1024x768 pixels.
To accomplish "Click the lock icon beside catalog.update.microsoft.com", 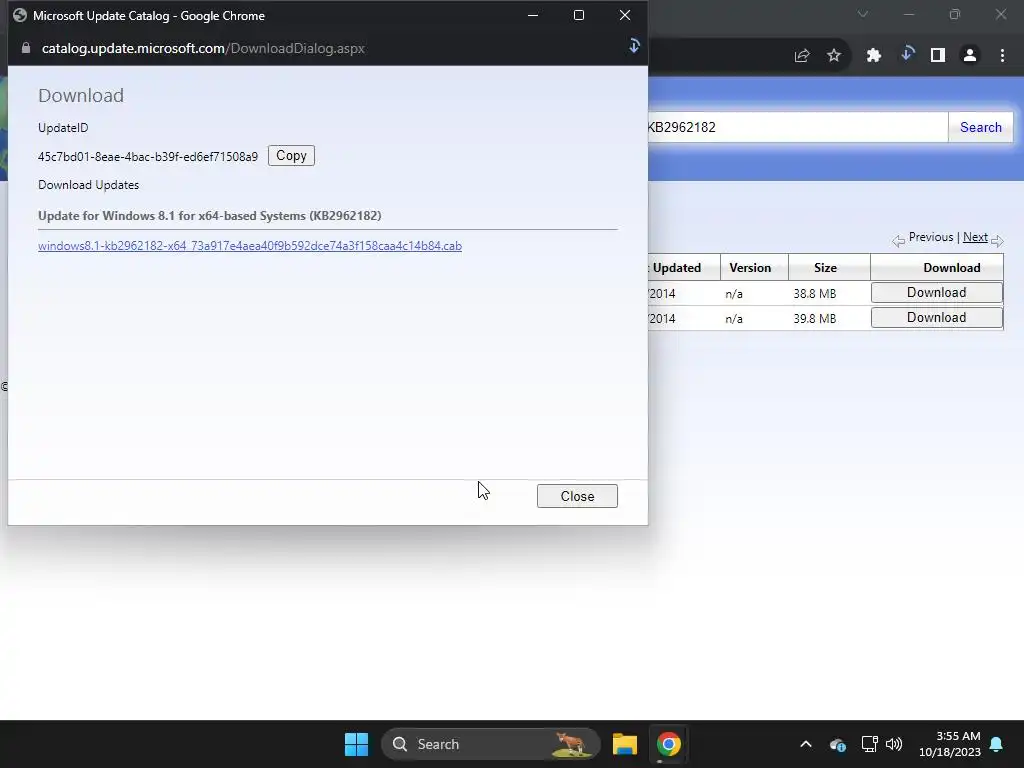I will 25,48.
